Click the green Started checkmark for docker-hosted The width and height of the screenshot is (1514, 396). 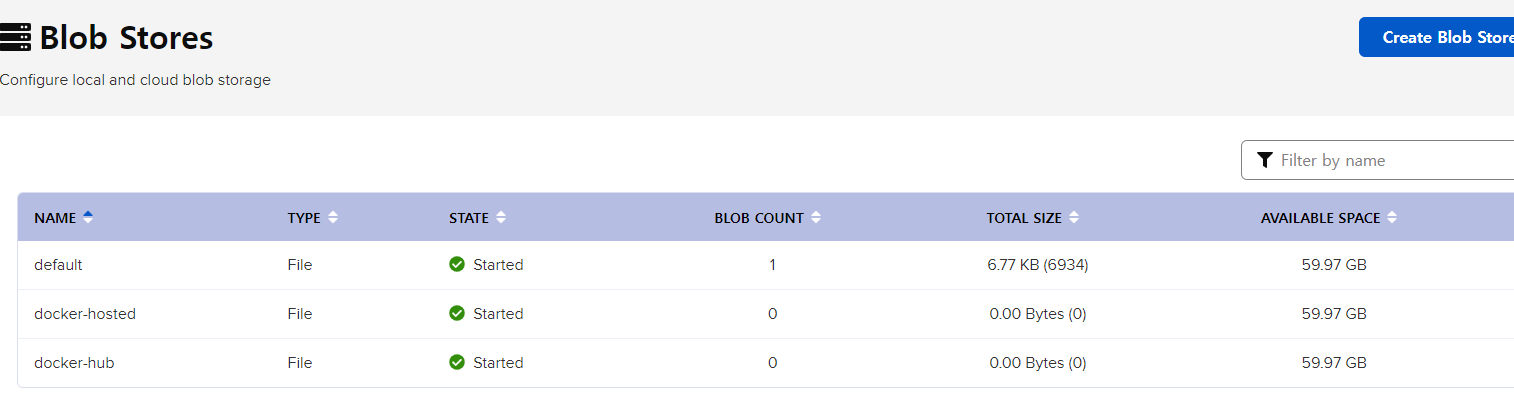point(457,314)
